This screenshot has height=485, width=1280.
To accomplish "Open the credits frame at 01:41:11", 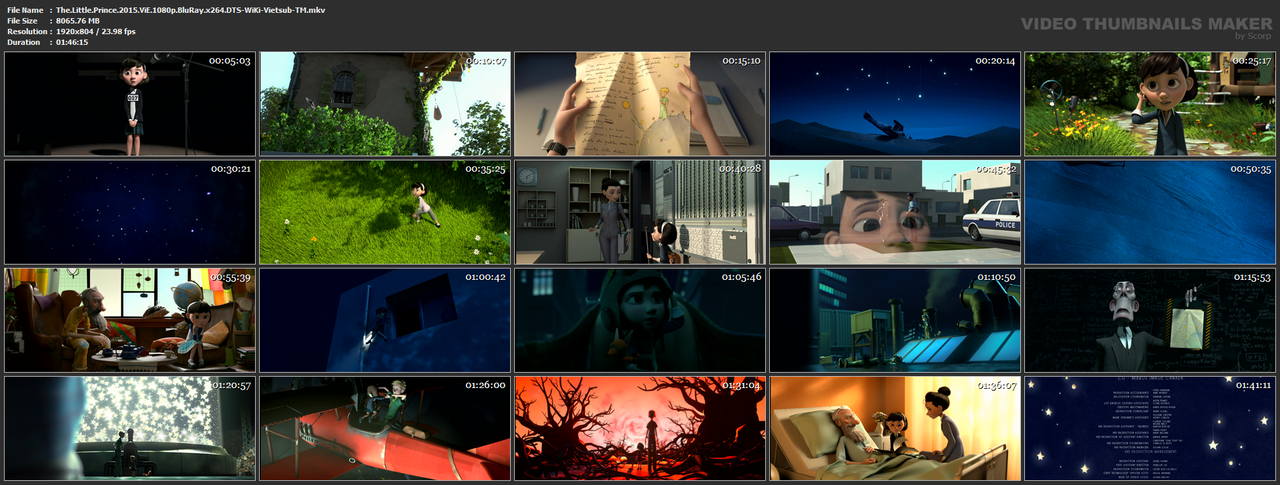I will coord(1150,428).
